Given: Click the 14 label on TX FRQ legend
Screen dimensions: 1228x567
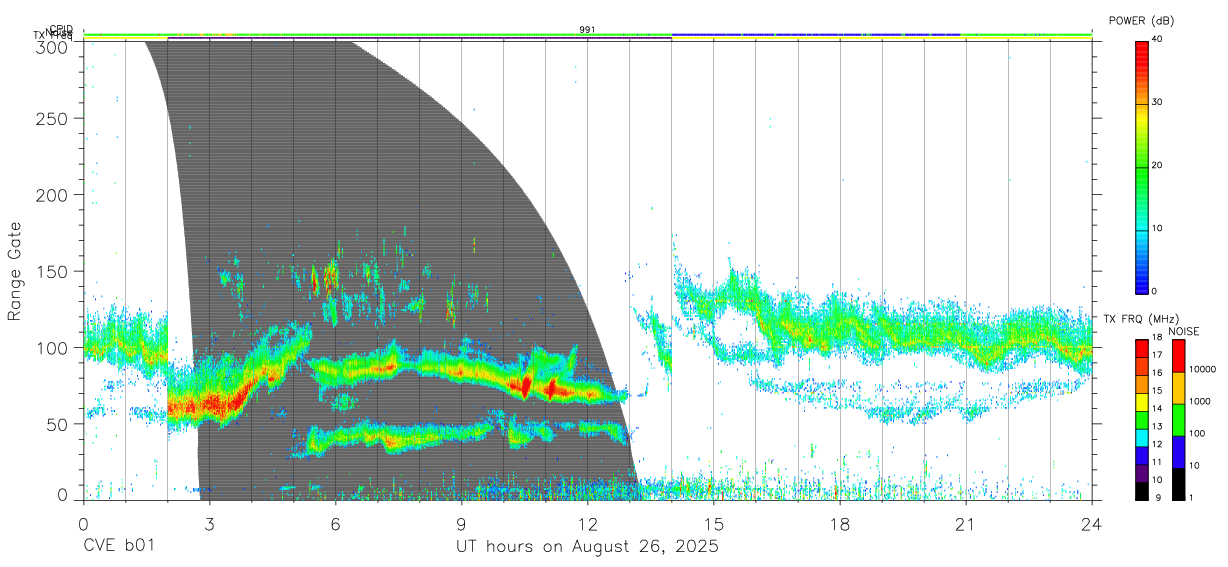Looking at the screenshot, I should [x=1157, y=408].
